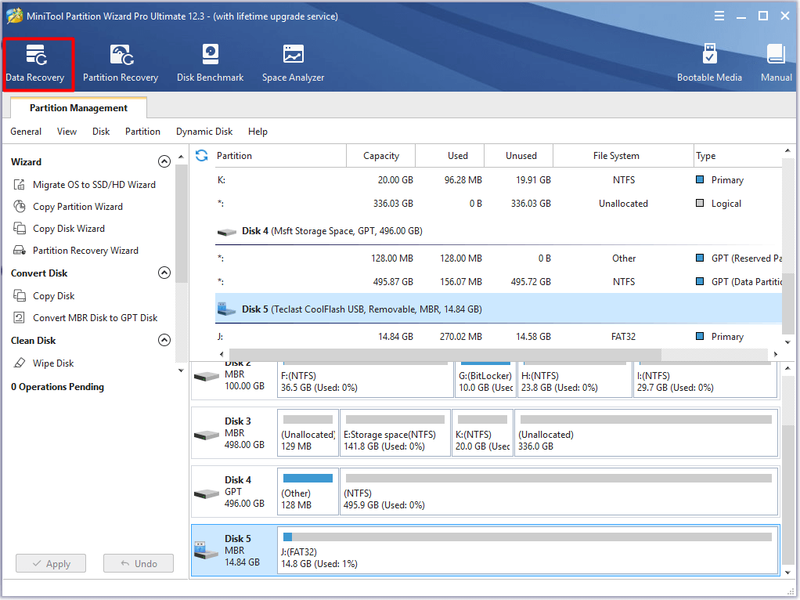
Task: Collapse the Convert Disk section
Action: pos(164,273)
